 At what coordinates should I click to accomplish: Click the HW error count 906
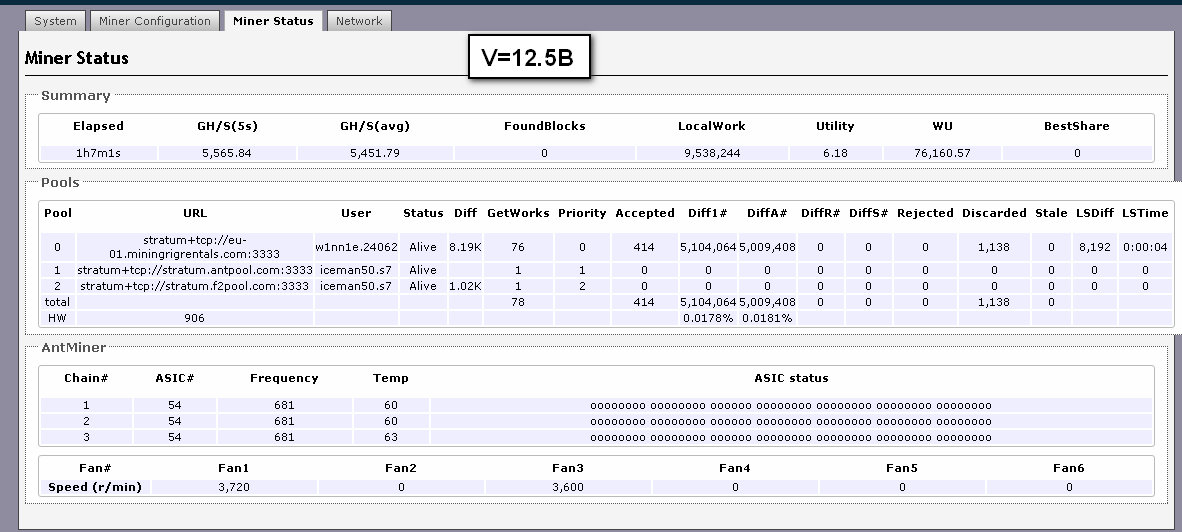coord(195,318)
